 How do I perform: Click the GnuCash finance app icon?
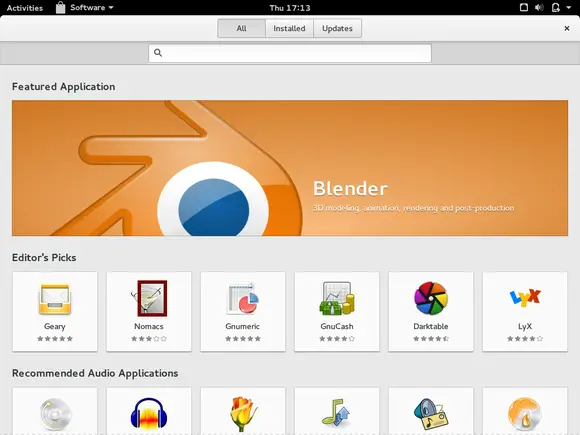[337, 298]
